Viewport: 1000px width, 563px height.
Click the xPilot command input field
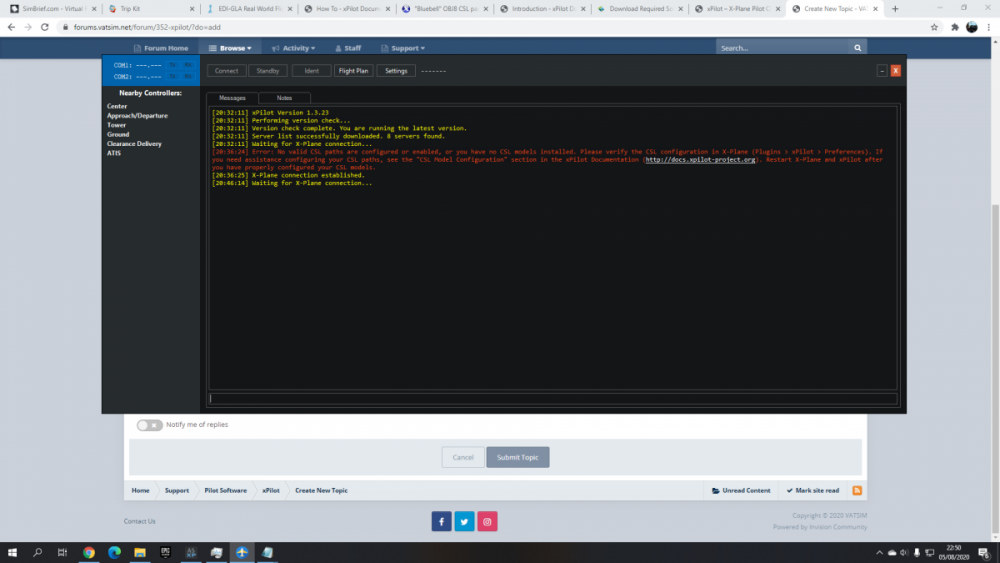552,399
